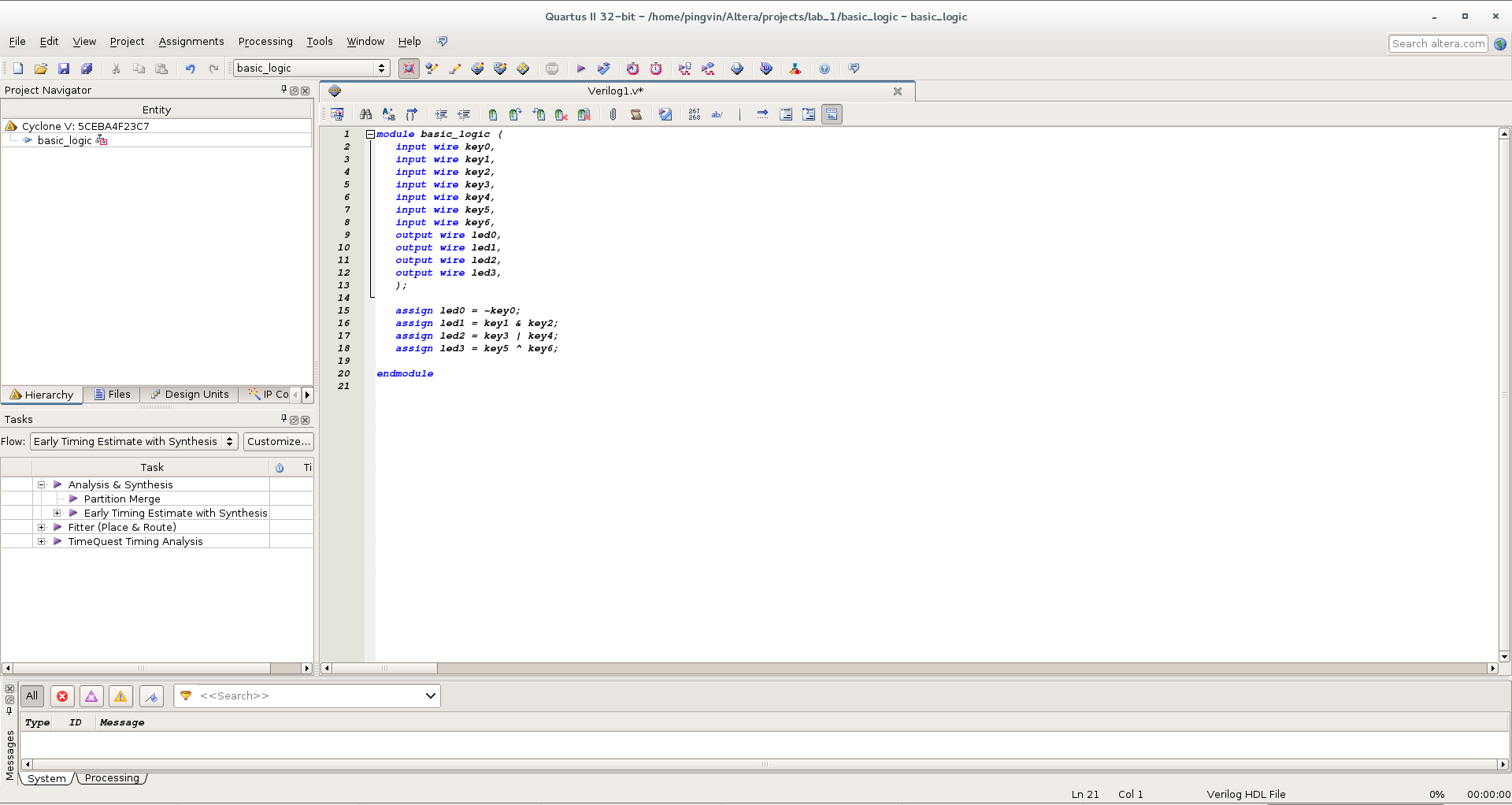Clear all bookmarks icon in editor toolbar
This screenshot has height=805, width=1512.
(x=584, y=114)
